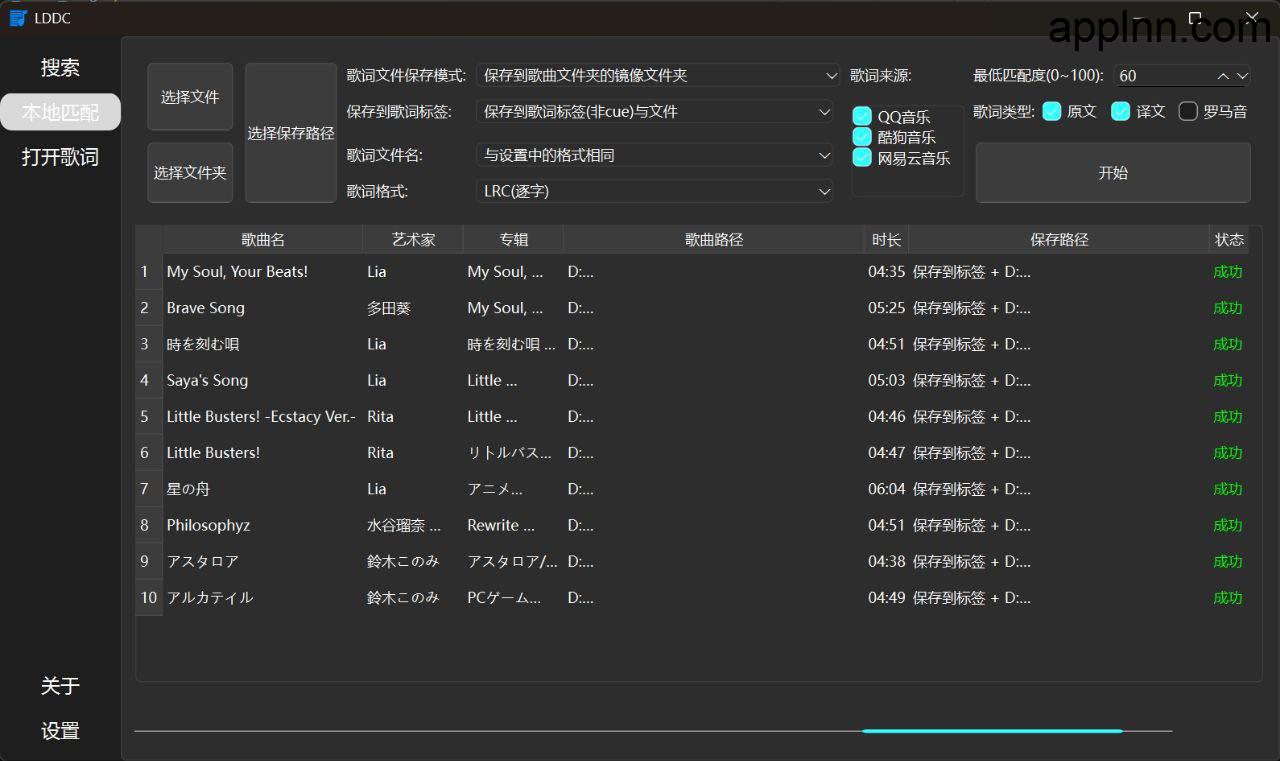
Task: Expand the 保存到歌词标签 dropdown
Action: coord(655,112)
